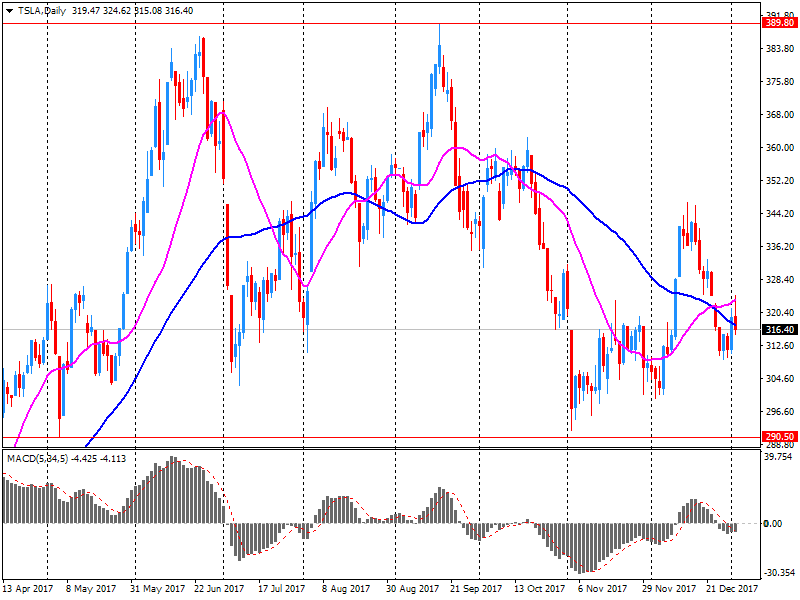Open the dropdown arrow beside TSLA,Daily
This screenshot has width=800, height=600.
(9, 10)
